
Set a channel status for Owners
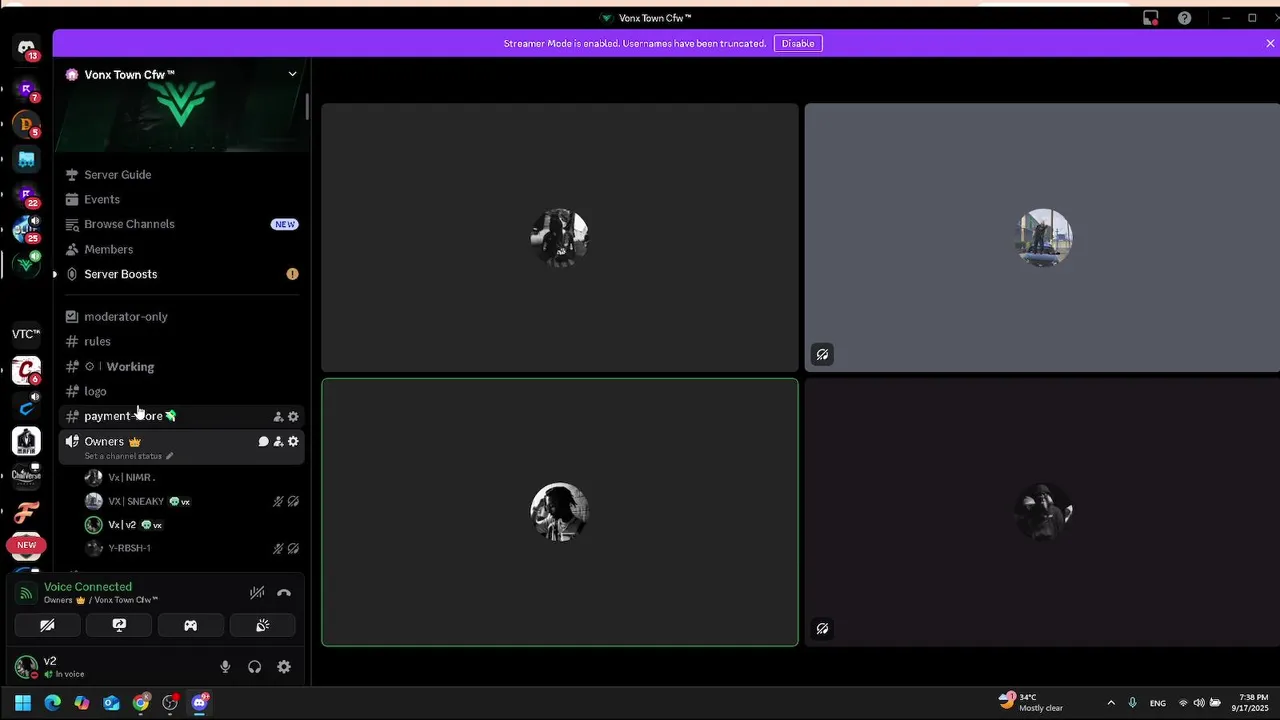pyautogui.click(x=129, y=456)
